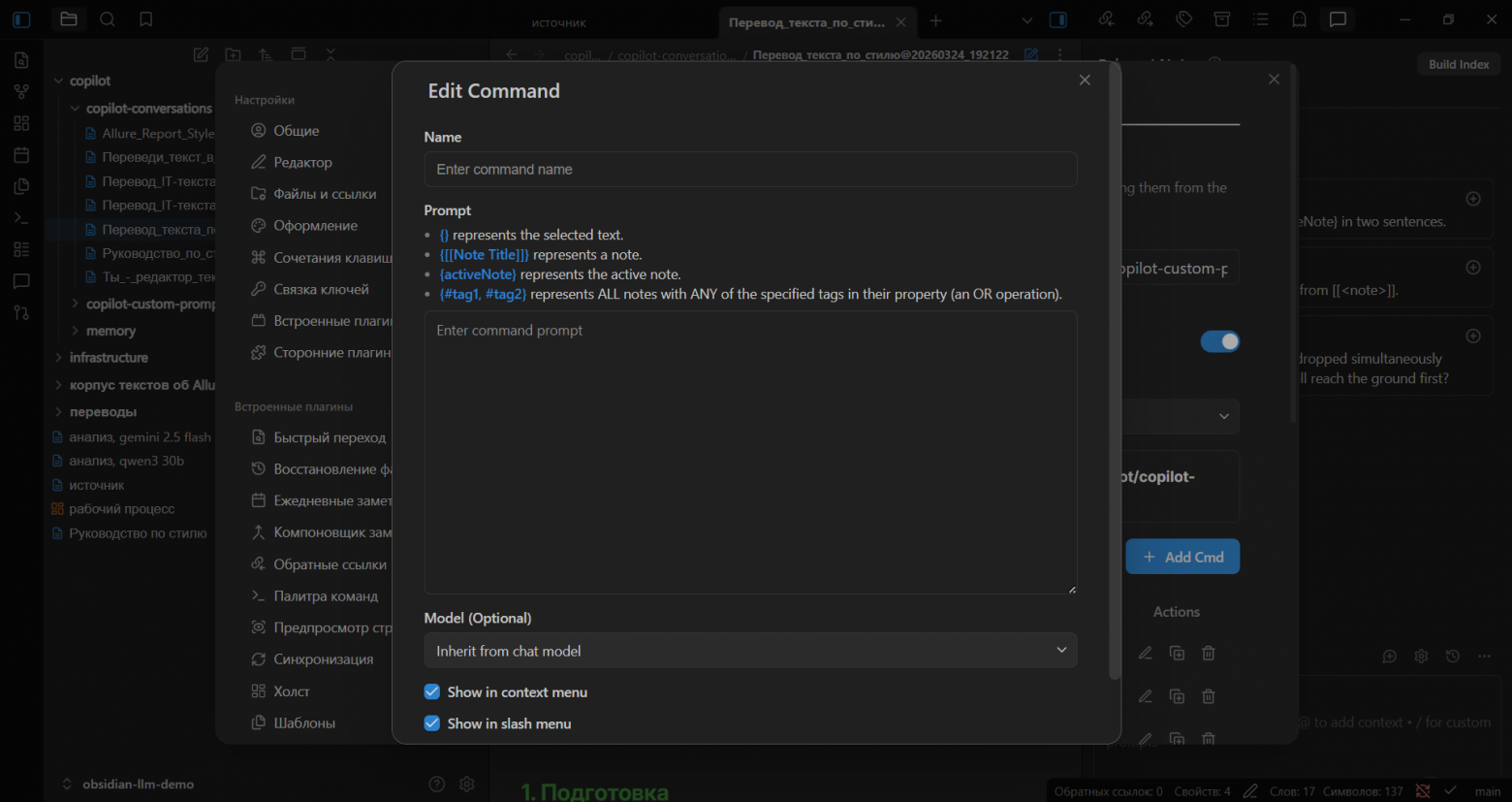Open the file explorer folder icon

(x=68, y=19)
